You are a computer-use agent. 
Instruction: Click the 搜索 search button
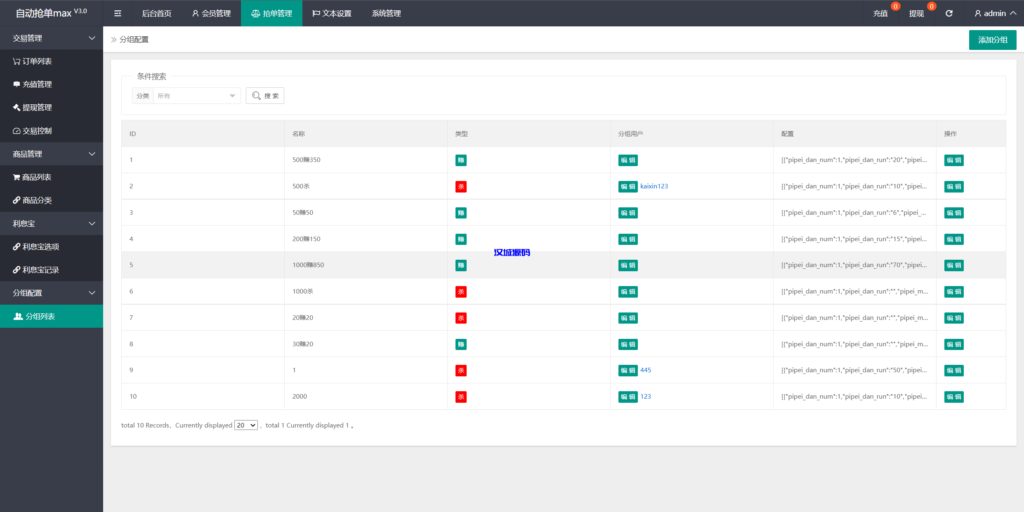[x=265, y=96]
